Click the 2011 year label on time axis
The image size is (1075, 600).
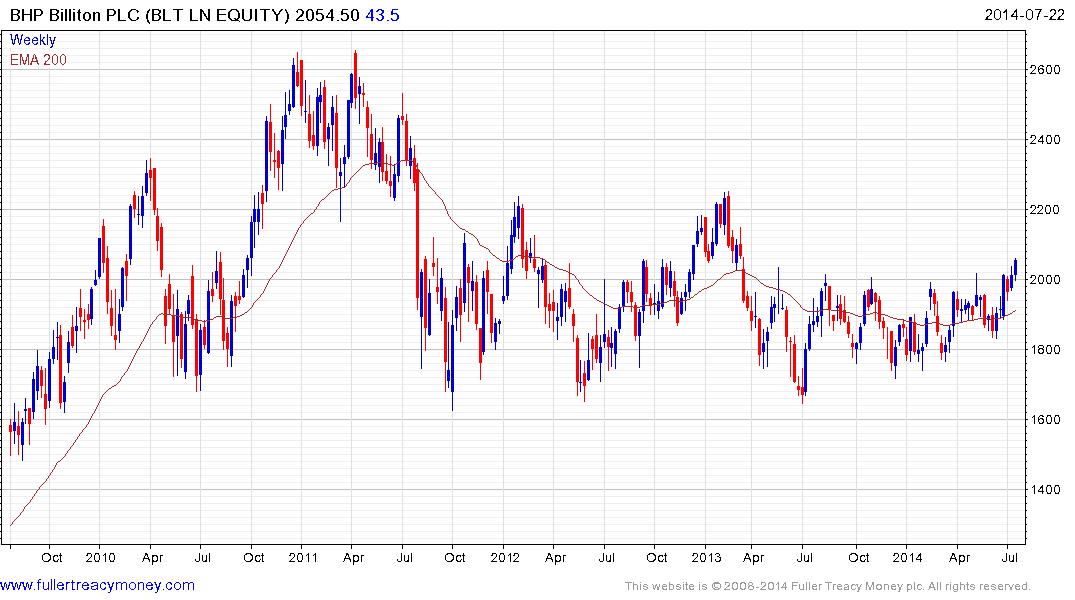(303, 557)
